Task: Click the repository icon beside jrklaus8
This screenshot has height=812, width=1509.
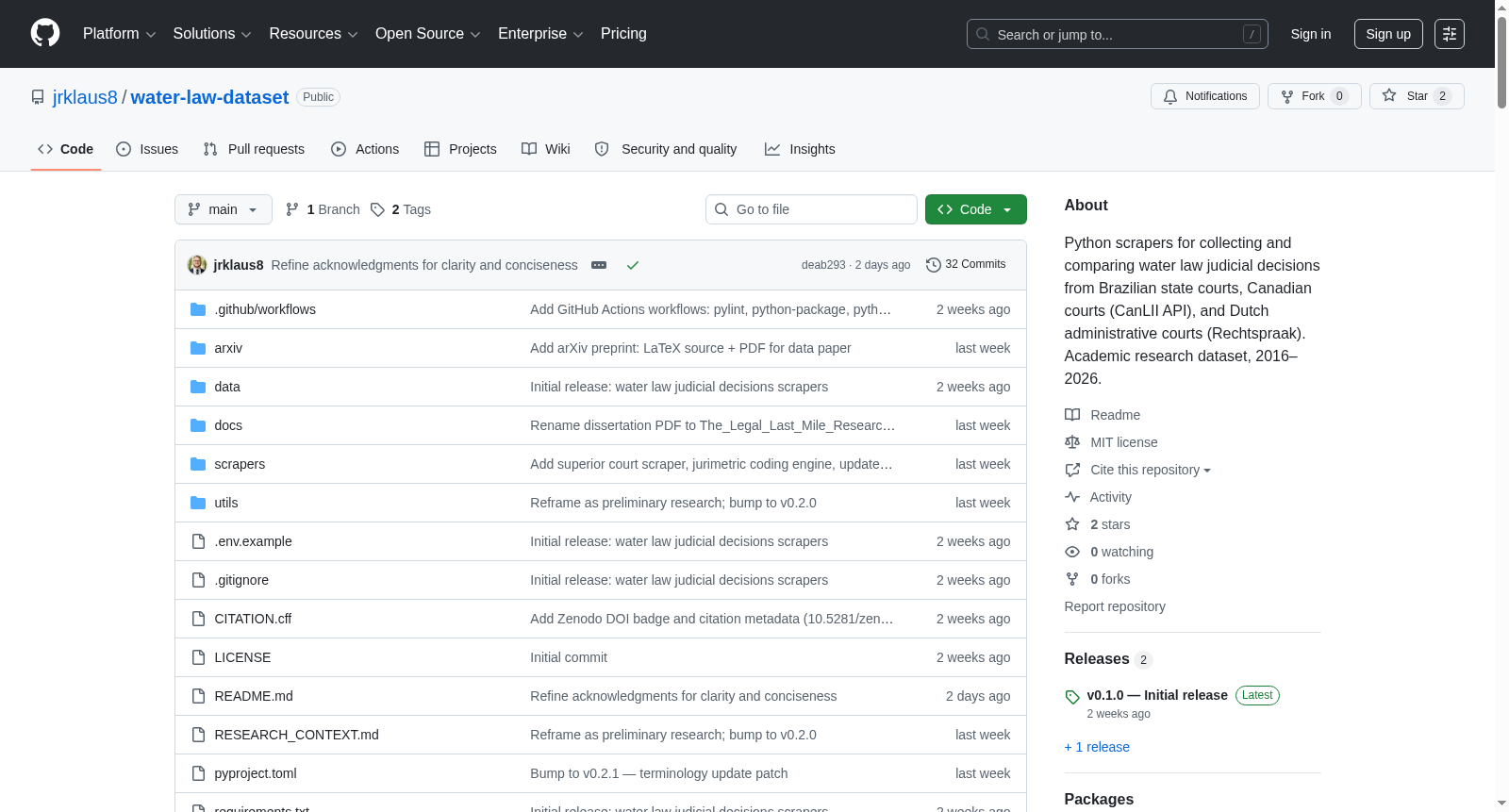Action: coord(38,97)
